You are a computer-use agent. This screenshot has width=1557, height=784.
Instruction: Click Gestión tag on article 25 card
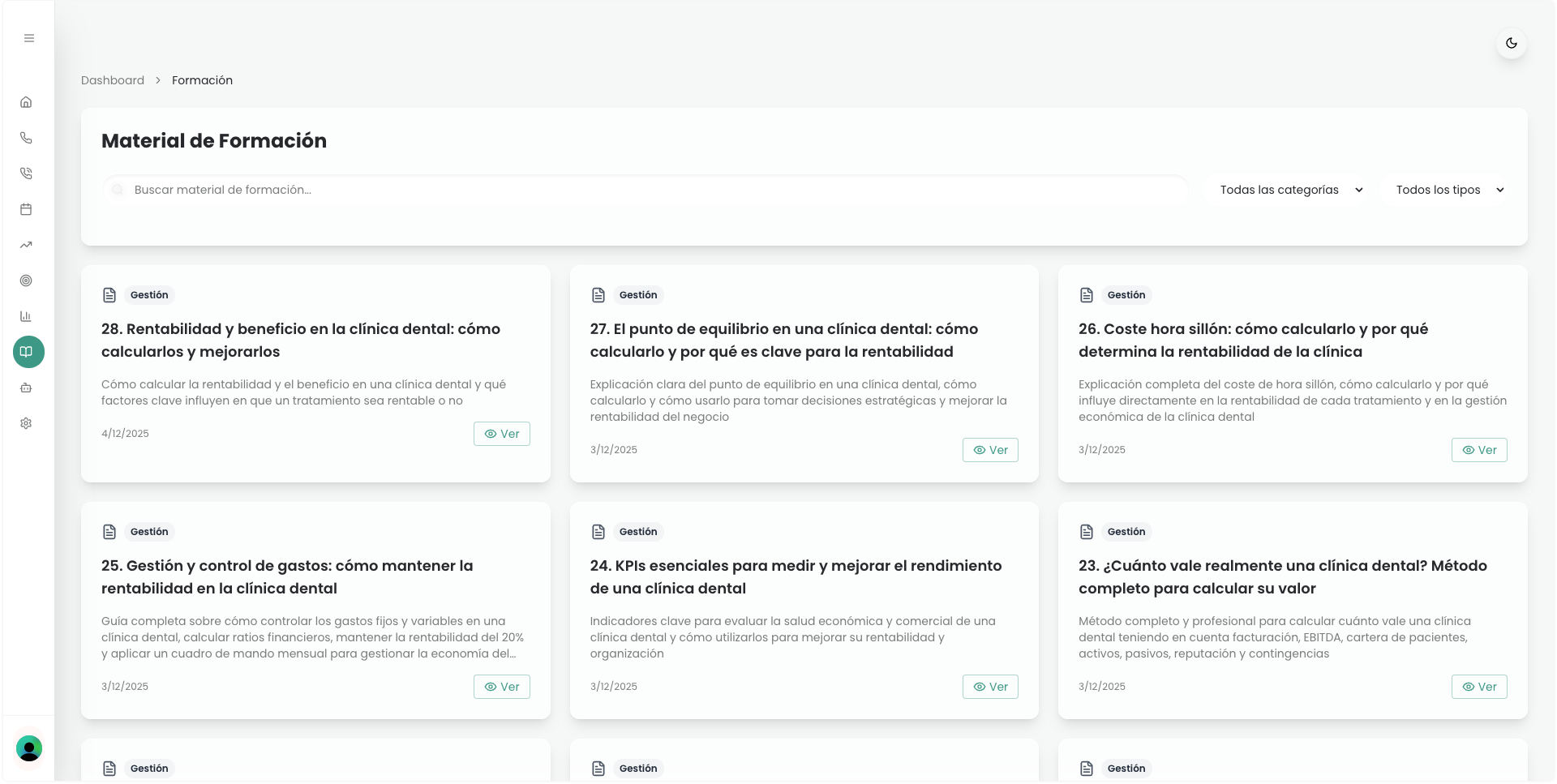tap(149, 532)
